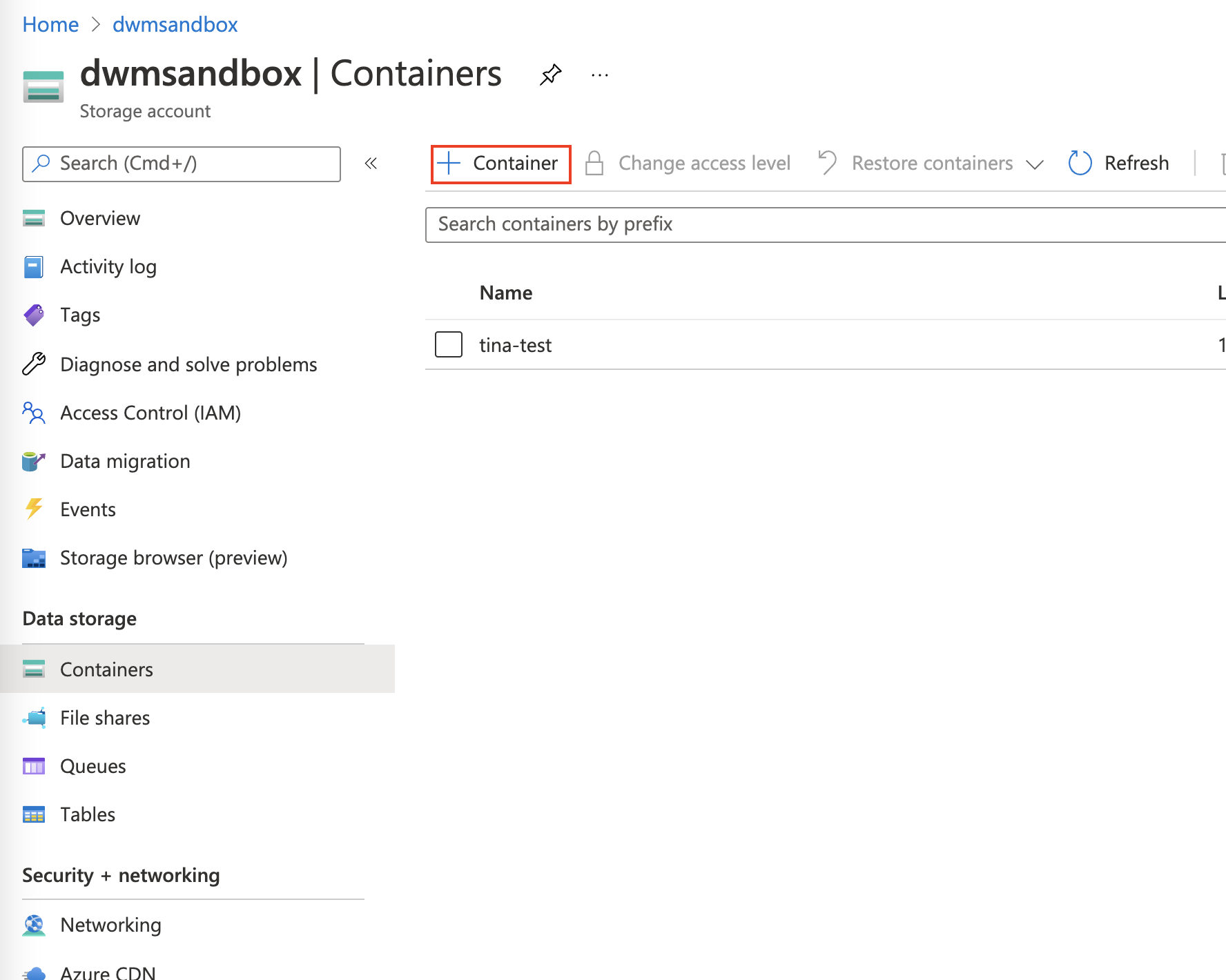Click the Data migration bucket icon

pos(34,461)
